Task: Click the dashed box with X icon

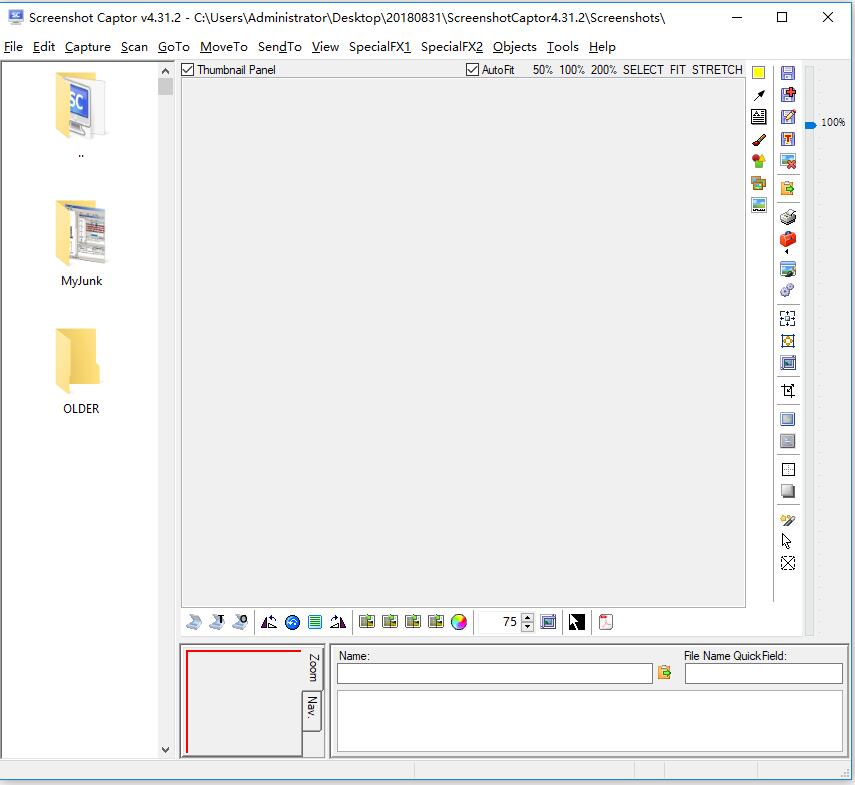Action: tap(787, 563)
